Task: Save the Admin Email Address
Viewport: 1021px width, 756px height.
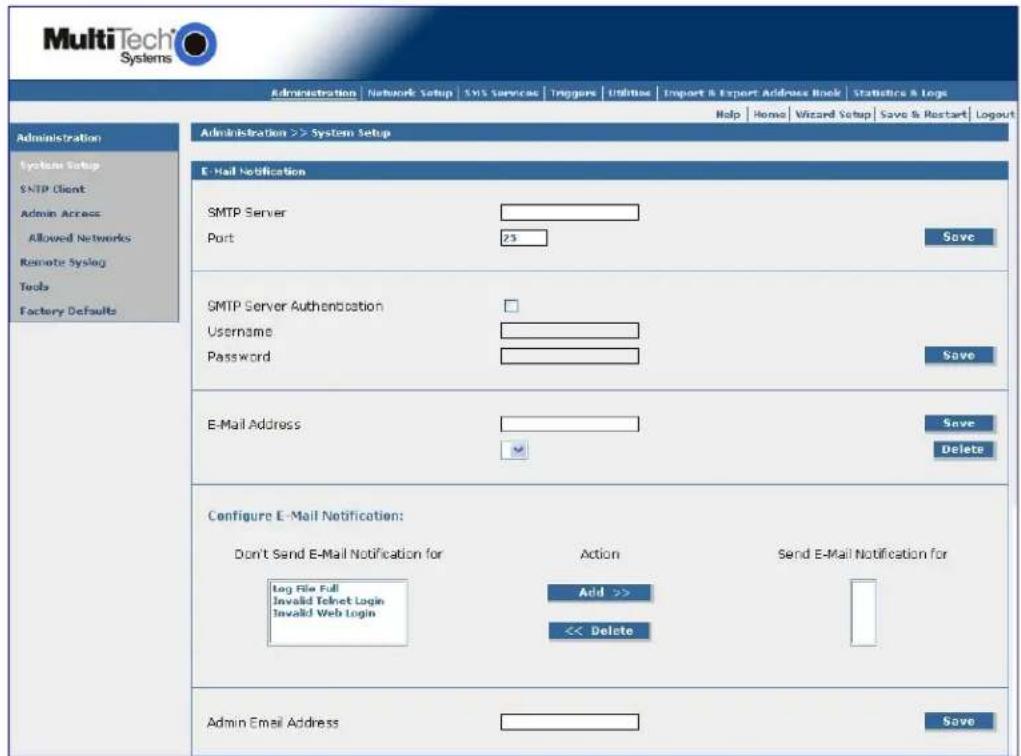Action: coord(959,721)
